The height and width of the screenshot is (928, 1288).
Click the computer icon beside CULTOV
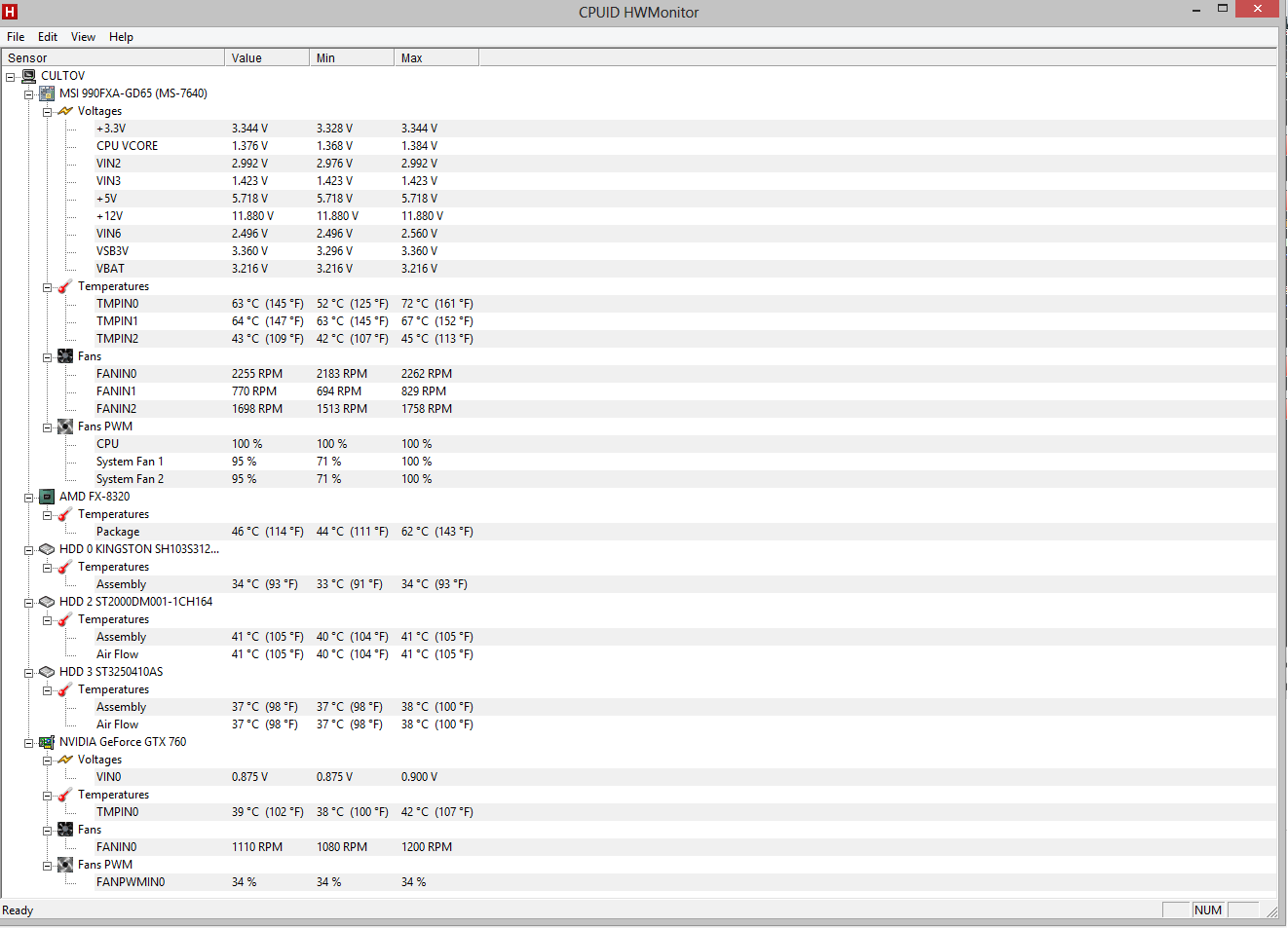tap(28, 76)
